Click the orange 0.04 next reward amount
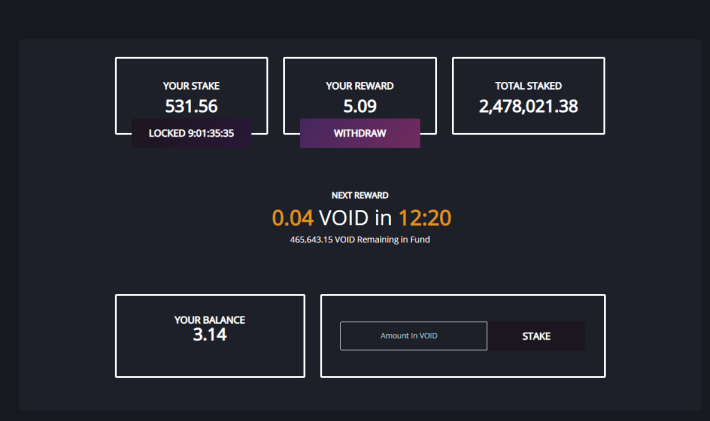 [x=293, y=218]
